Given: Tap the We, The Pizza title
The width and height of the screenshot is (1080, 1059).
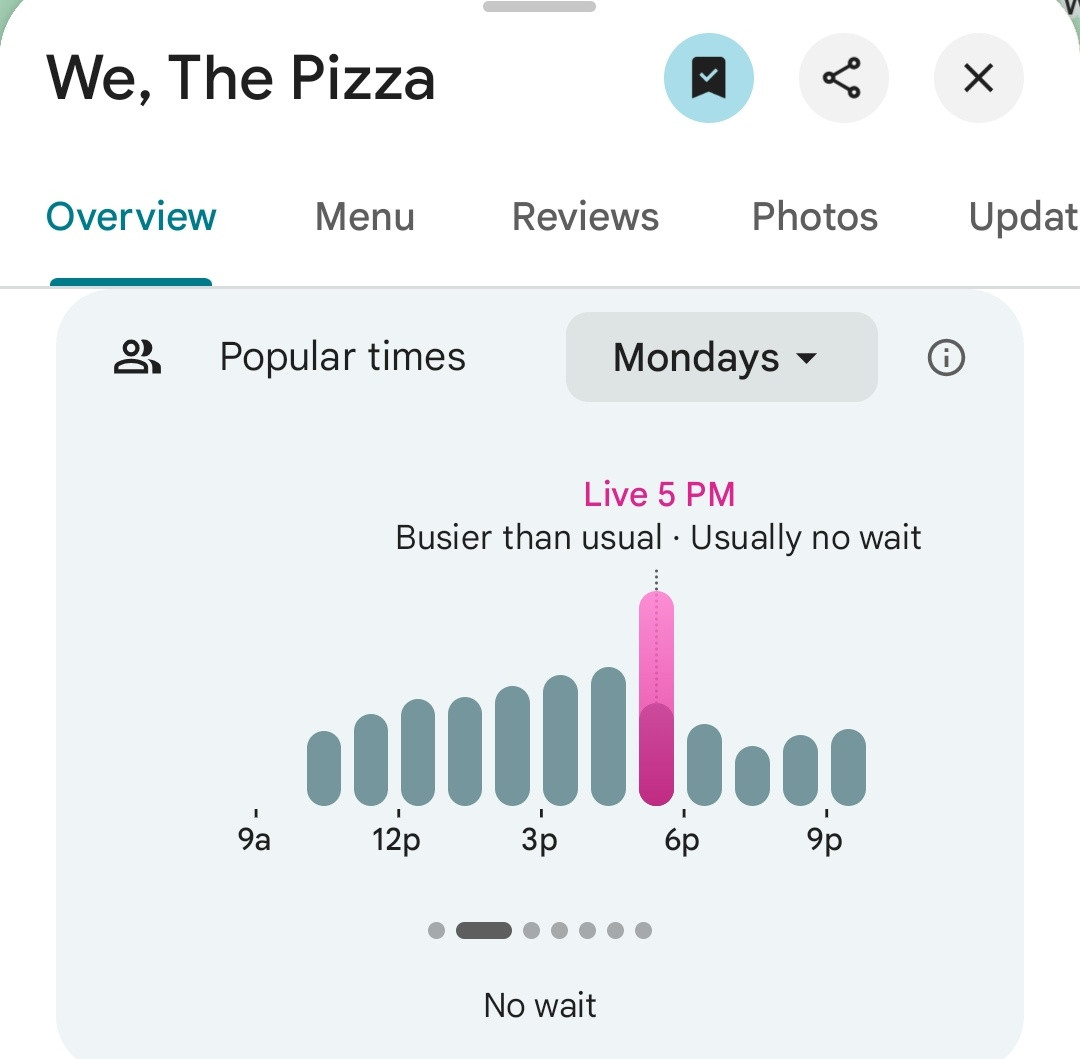Looking at the screenshot, I should 241,78.
